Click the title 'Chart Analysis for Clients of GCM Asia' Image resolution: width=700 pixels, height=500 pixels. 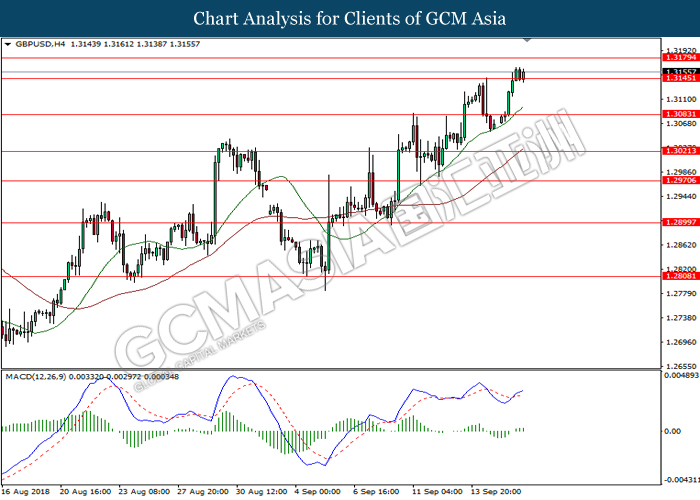[350, 18]
